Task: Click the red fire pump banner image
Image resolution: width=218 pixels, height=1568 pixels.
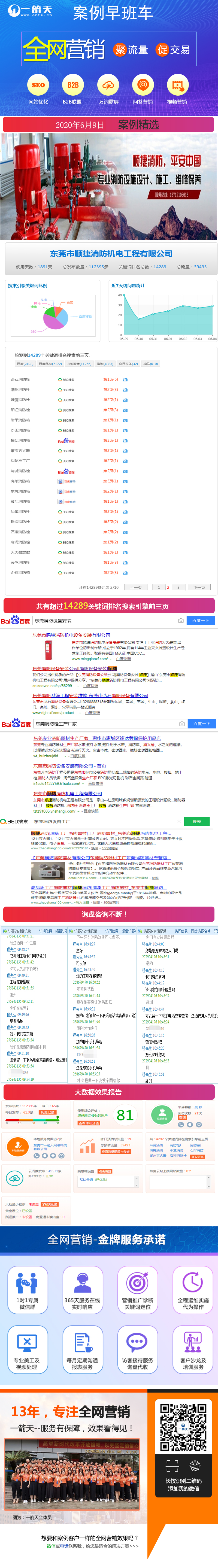Action: [x=108, y=187]
